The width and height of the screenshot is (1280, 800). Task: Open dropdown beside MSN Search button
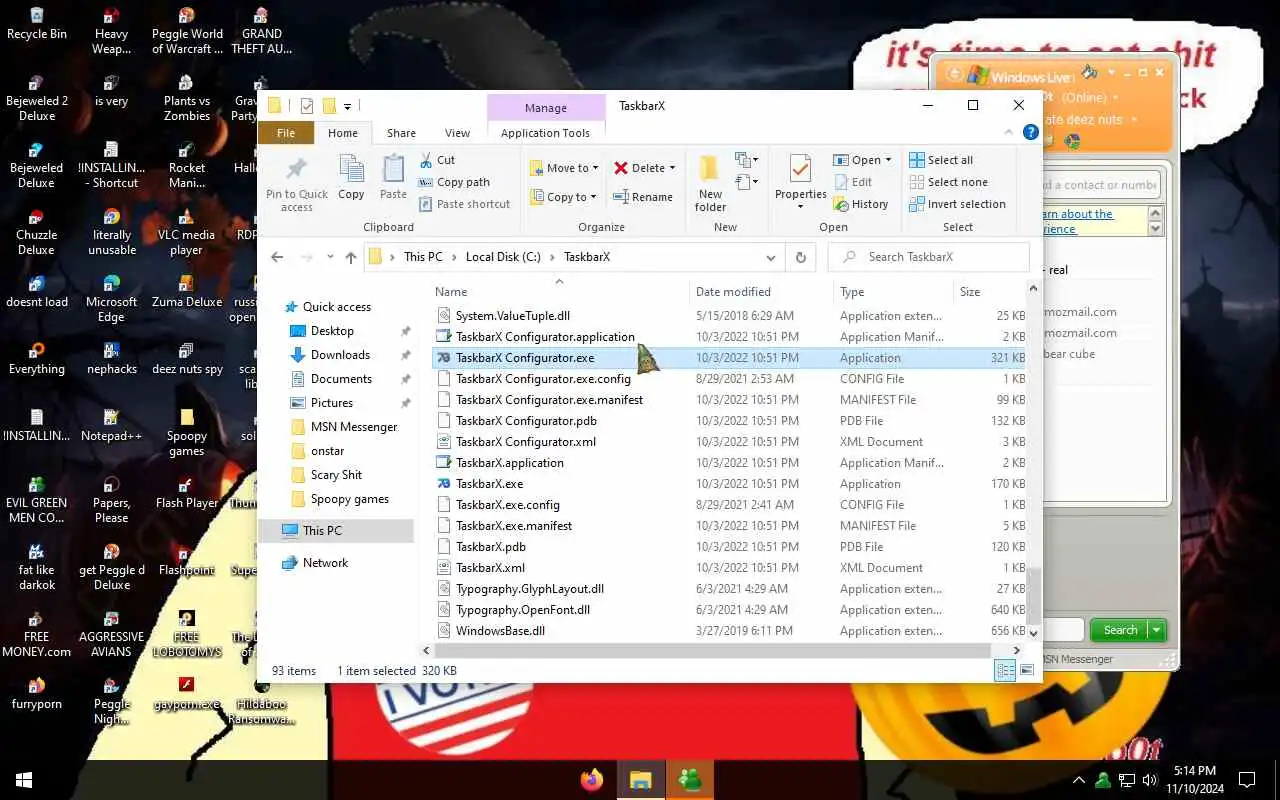(1157, 630)
